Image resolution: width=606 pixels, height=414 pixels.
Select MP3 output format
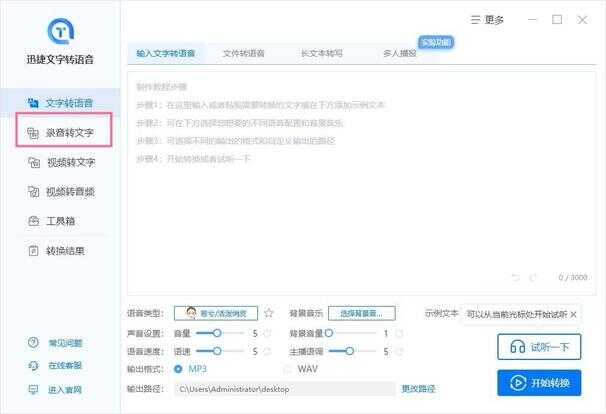pyautogui.click(x=190, y=369)
